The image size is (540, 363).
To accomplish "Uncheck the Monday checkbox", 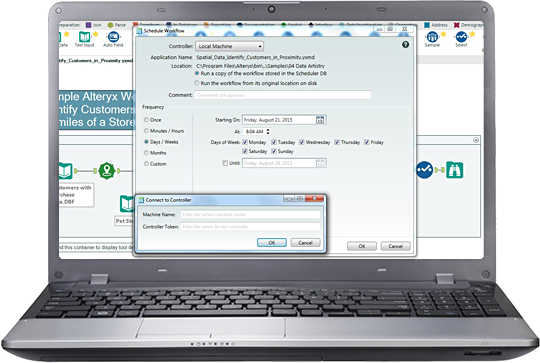I will (x=245, y=142).
